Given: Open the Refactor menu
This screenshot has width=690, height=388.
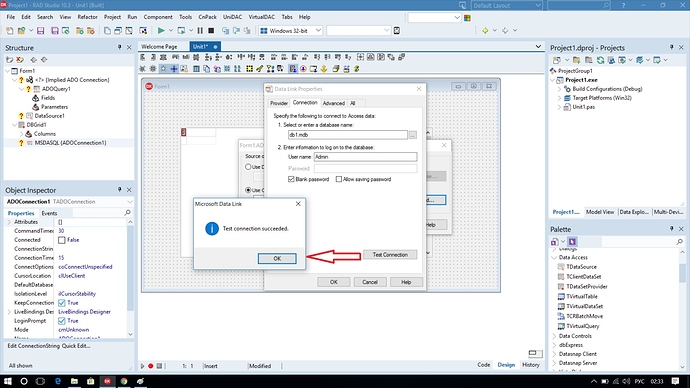Looking at the screenshot, I should coord(88,17).
